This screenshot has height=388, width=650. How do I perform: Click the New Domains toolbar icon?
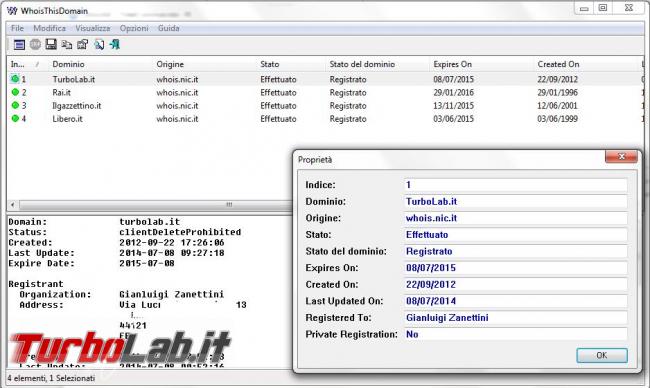pos(19,44)
